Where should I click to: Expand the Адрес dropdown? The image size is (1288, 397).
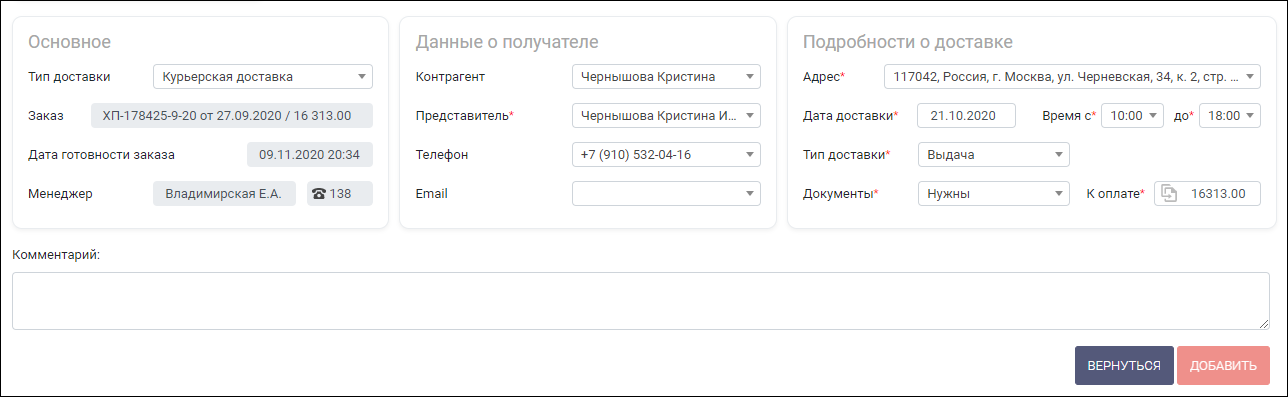[x=1072, y=77]
